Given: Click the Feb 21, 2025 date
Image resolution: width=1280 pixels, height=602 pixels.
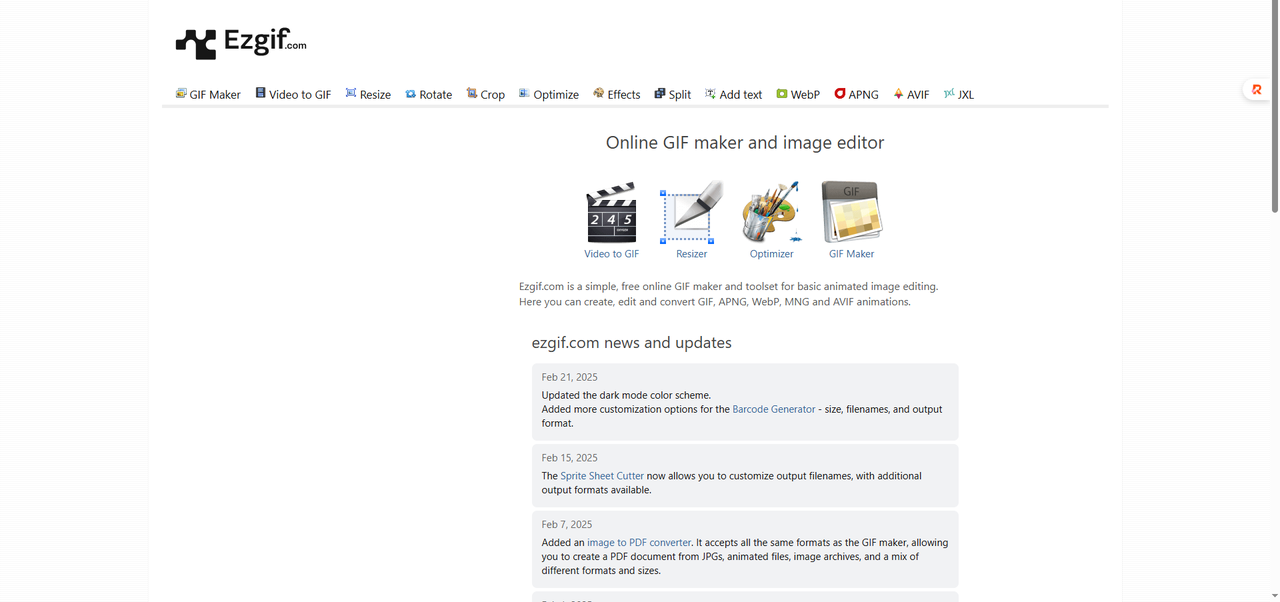Looking at the screenshot, I should coord(570,377).
